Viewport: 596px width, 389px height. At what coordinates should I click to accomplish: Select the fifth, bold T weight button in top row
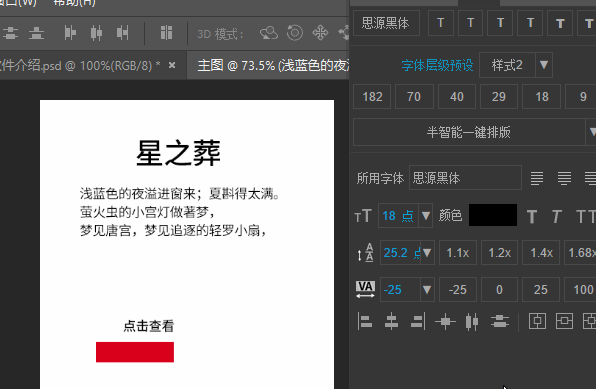click(560, 23)
